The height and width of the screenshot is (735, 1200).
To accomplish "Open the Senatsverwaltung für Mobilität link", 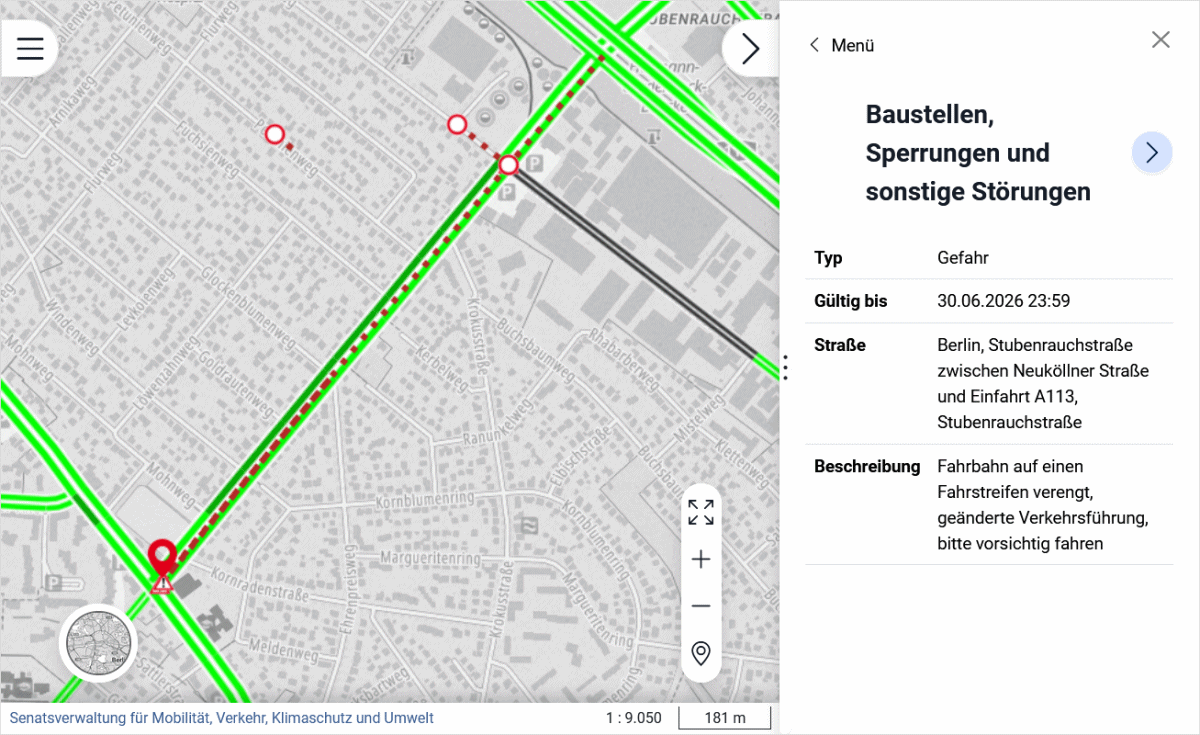I will pyautogui.click(x=222, y=717).
